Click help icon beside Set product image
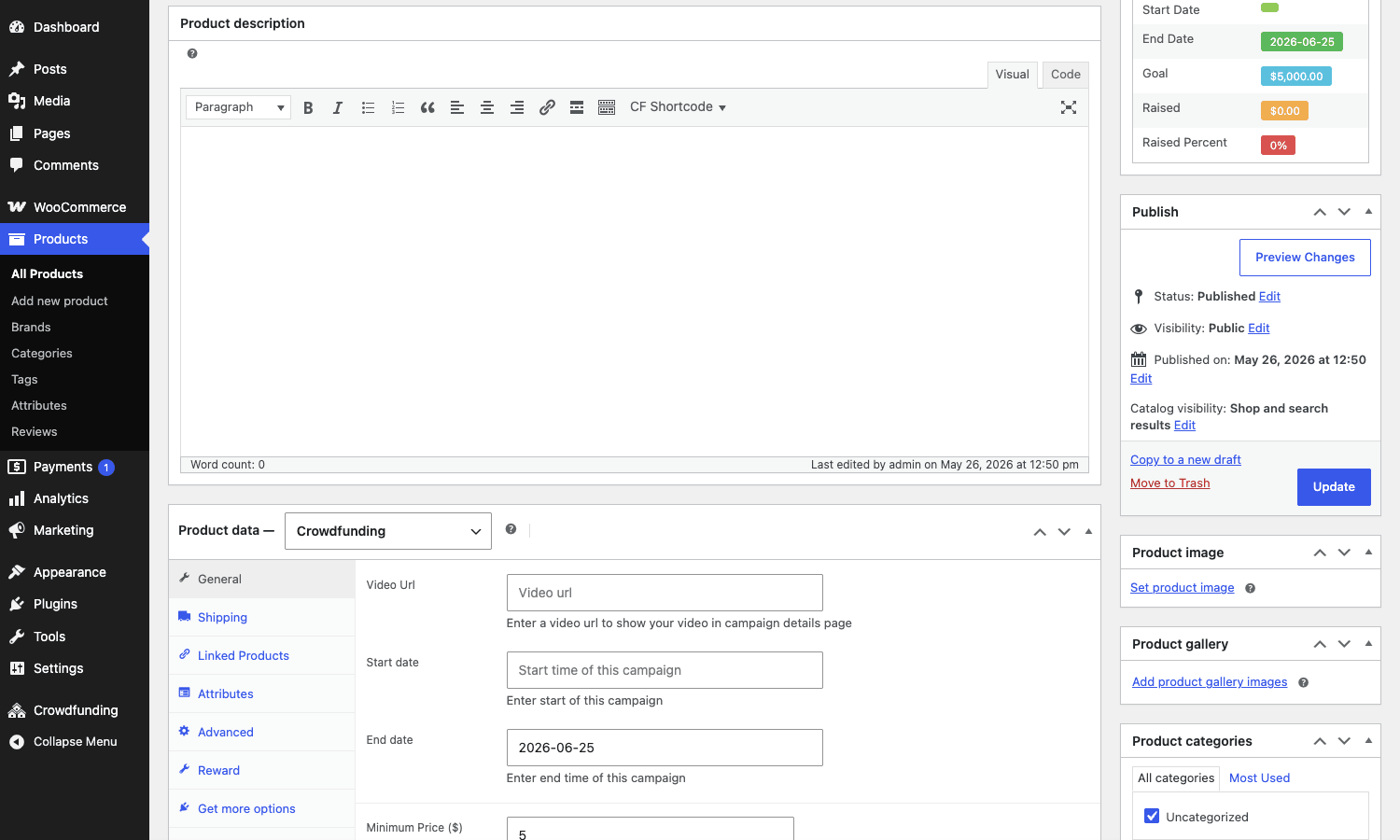1400x840 pixels. [x=1250, y=588]
